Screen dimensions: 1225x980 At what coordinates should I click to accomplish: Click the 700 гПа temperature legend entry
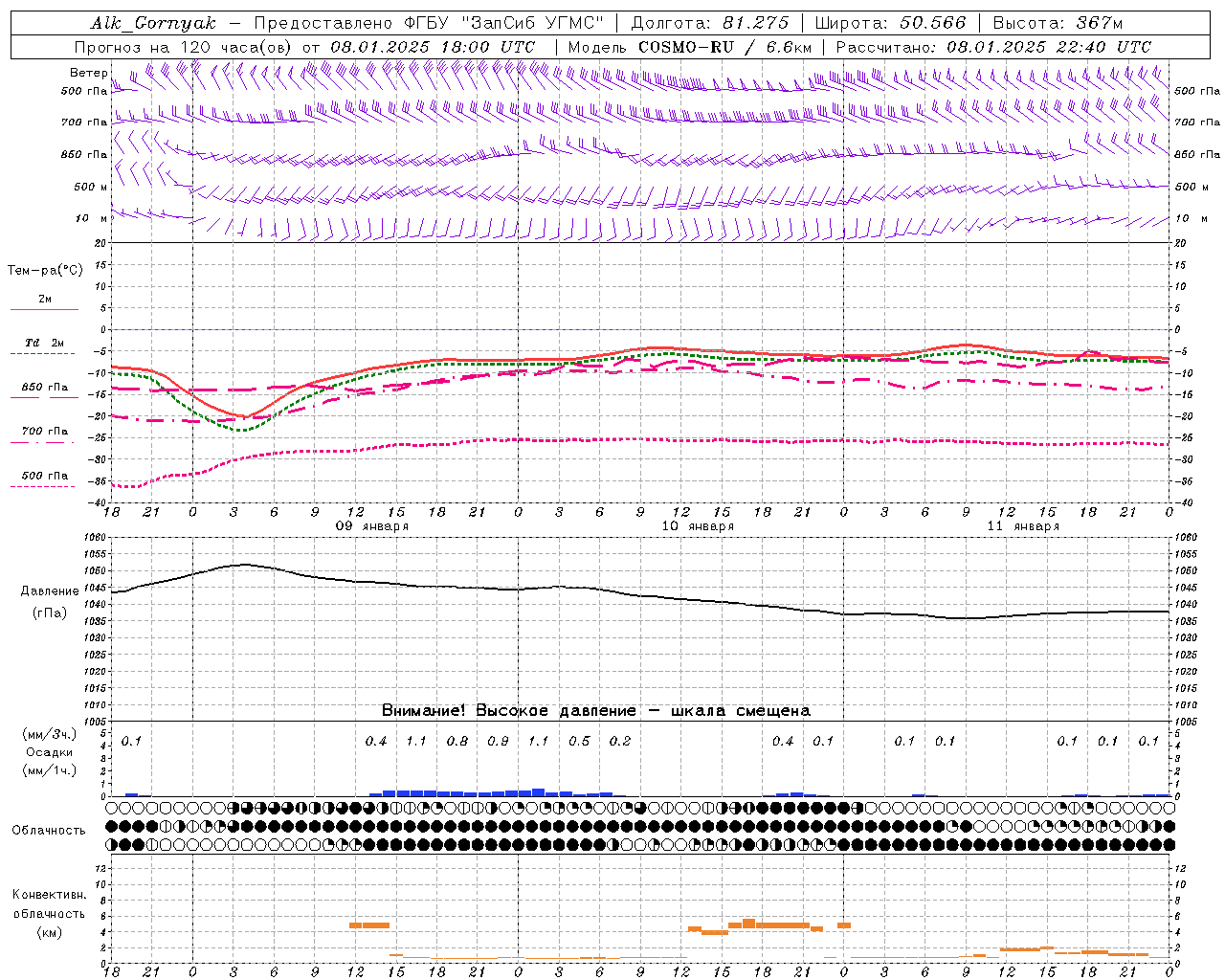point(45,432)
